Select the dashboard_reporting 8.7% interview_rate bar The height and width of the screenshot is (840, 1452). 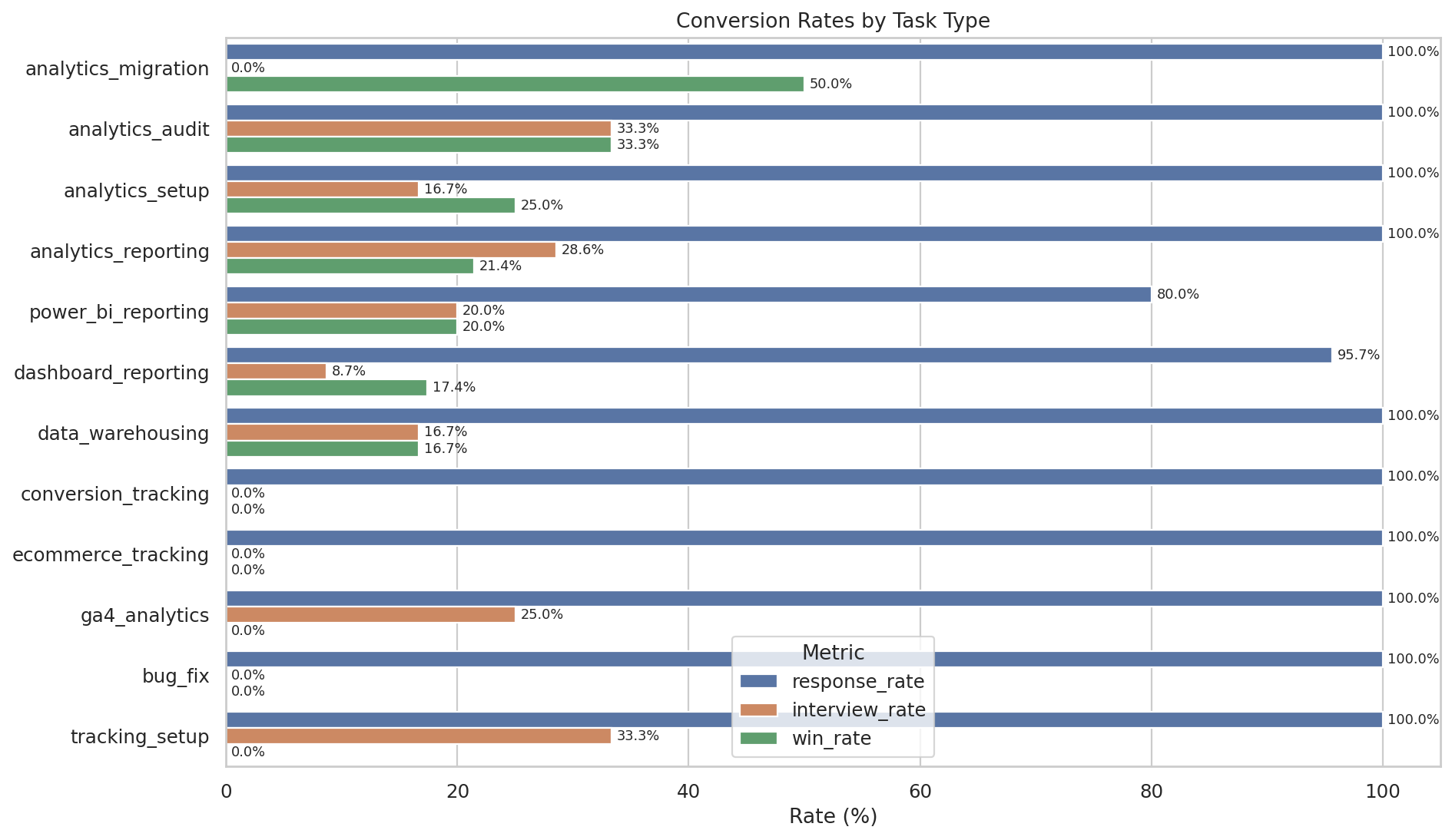pos(277,371)
